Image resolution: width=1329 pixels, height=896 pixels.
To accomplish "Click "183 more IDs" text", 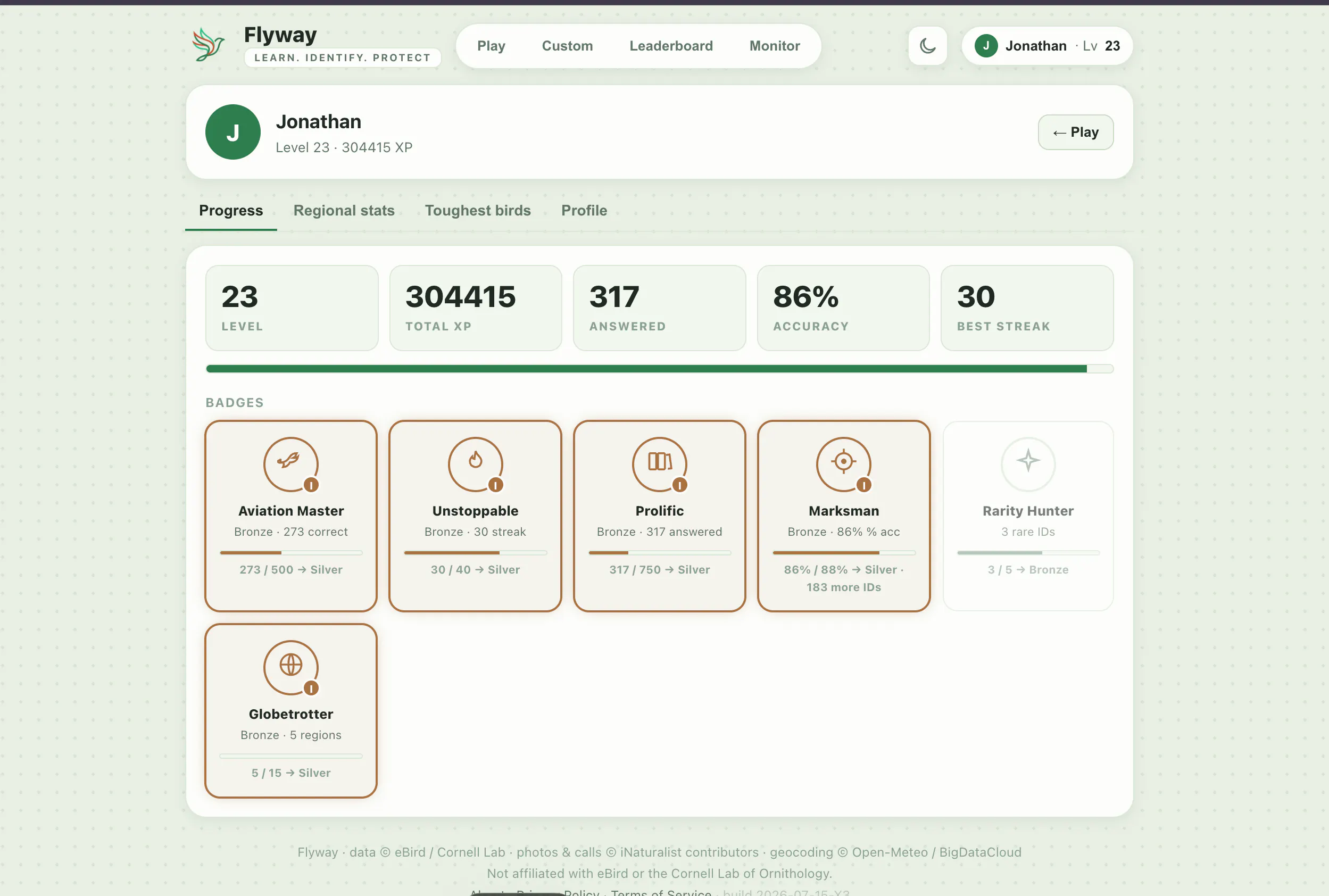I will pyautogui.click(x=843, y=587).
